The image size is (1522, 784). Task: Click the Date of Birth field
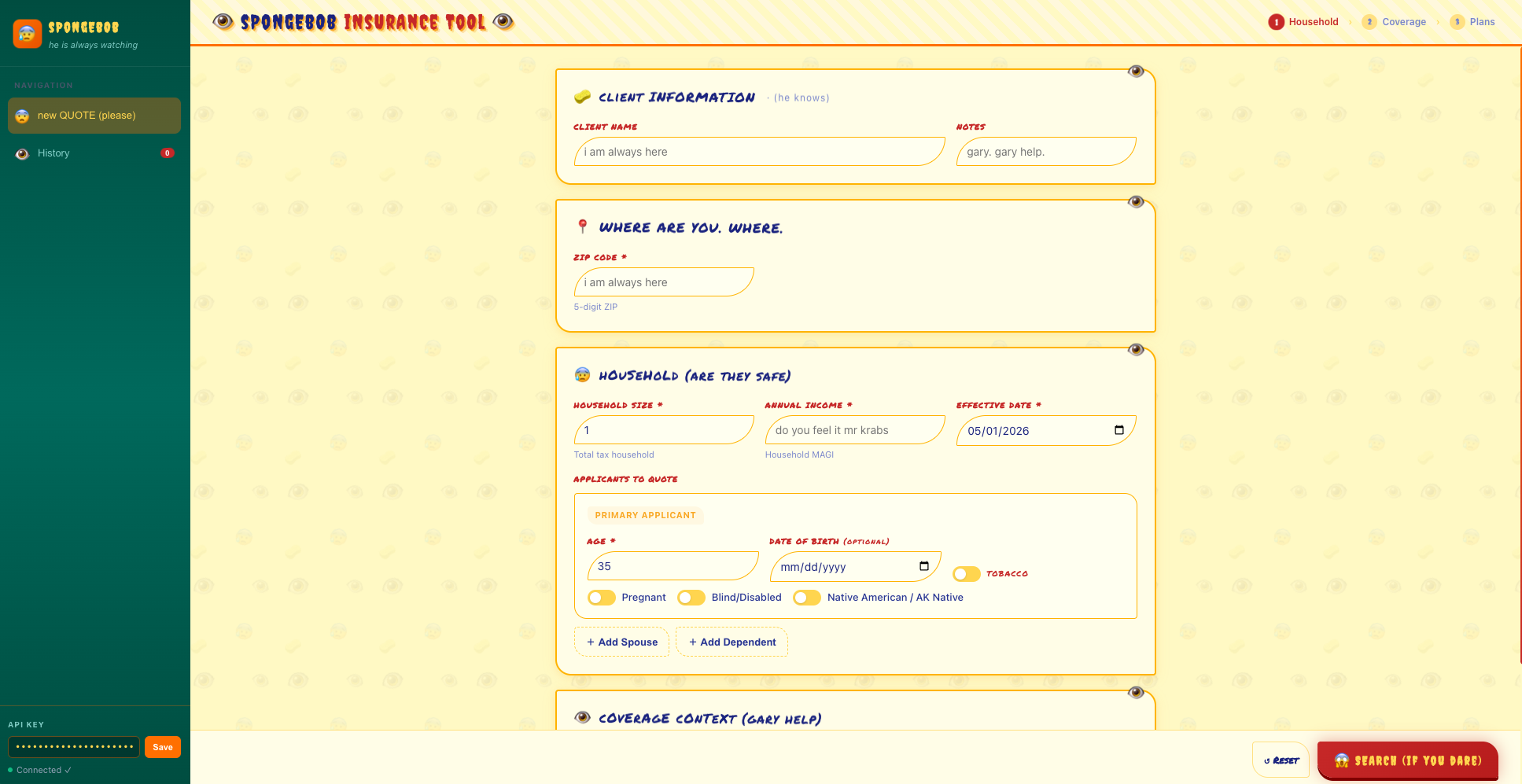point(856,566)
